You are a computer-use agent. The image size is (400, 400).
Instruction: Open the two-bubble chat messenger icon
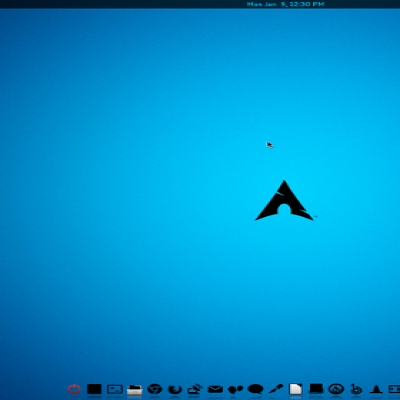(235, 389)
